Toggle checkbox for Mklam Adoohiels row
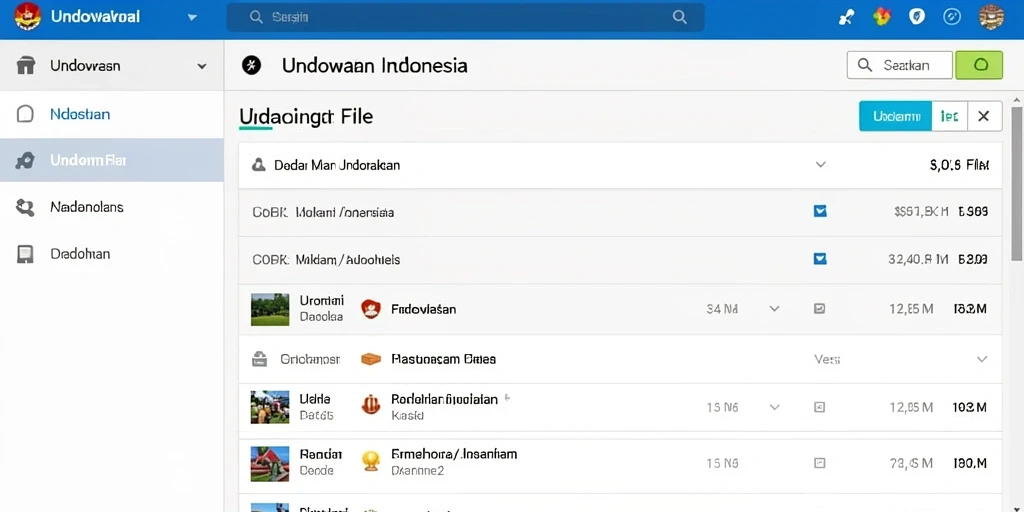The image size is (1024, 512). [x=820, y=259]
